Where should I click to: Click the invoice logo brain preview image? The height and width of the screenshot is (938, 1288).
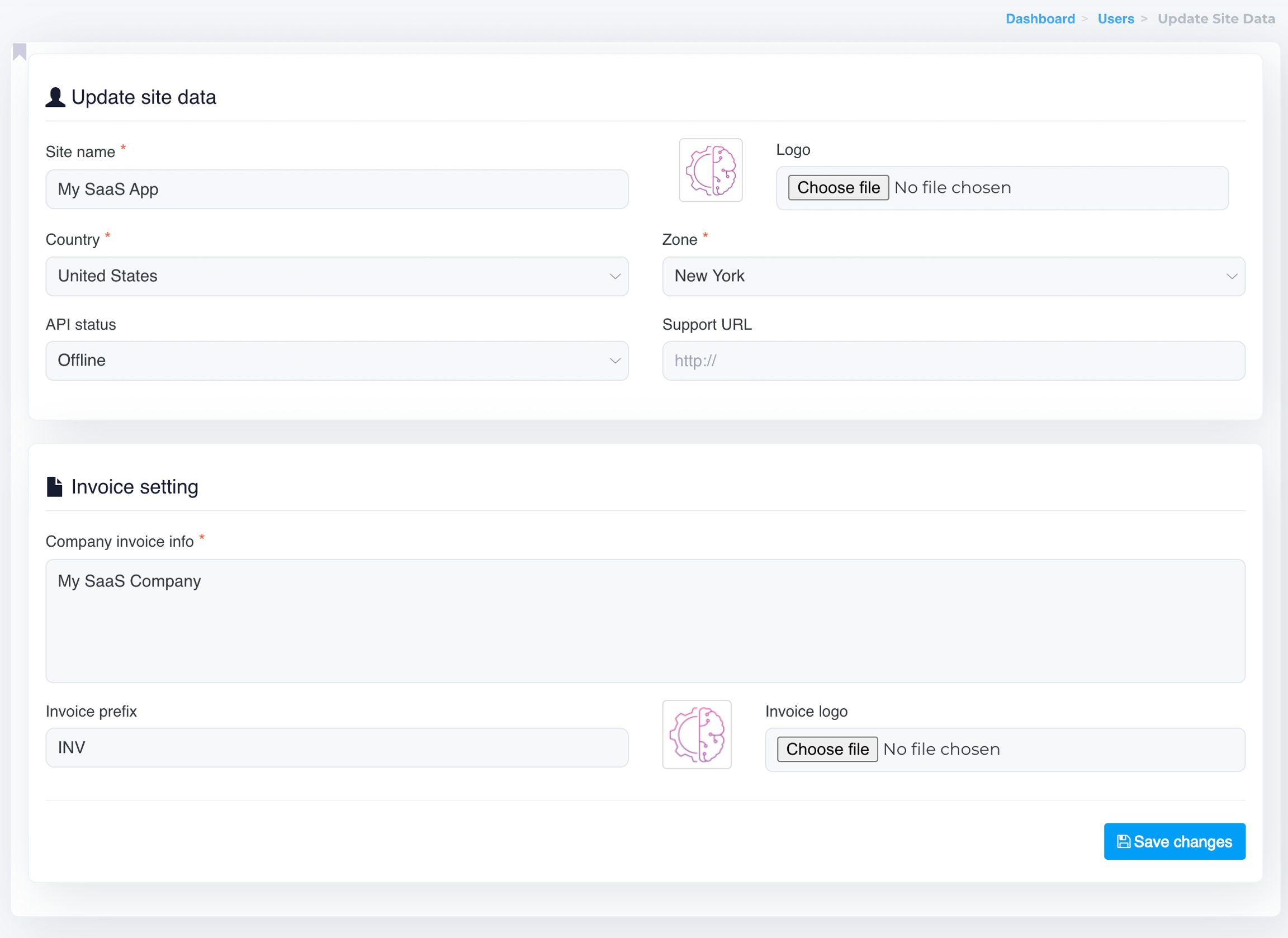(x=697, y=734)
